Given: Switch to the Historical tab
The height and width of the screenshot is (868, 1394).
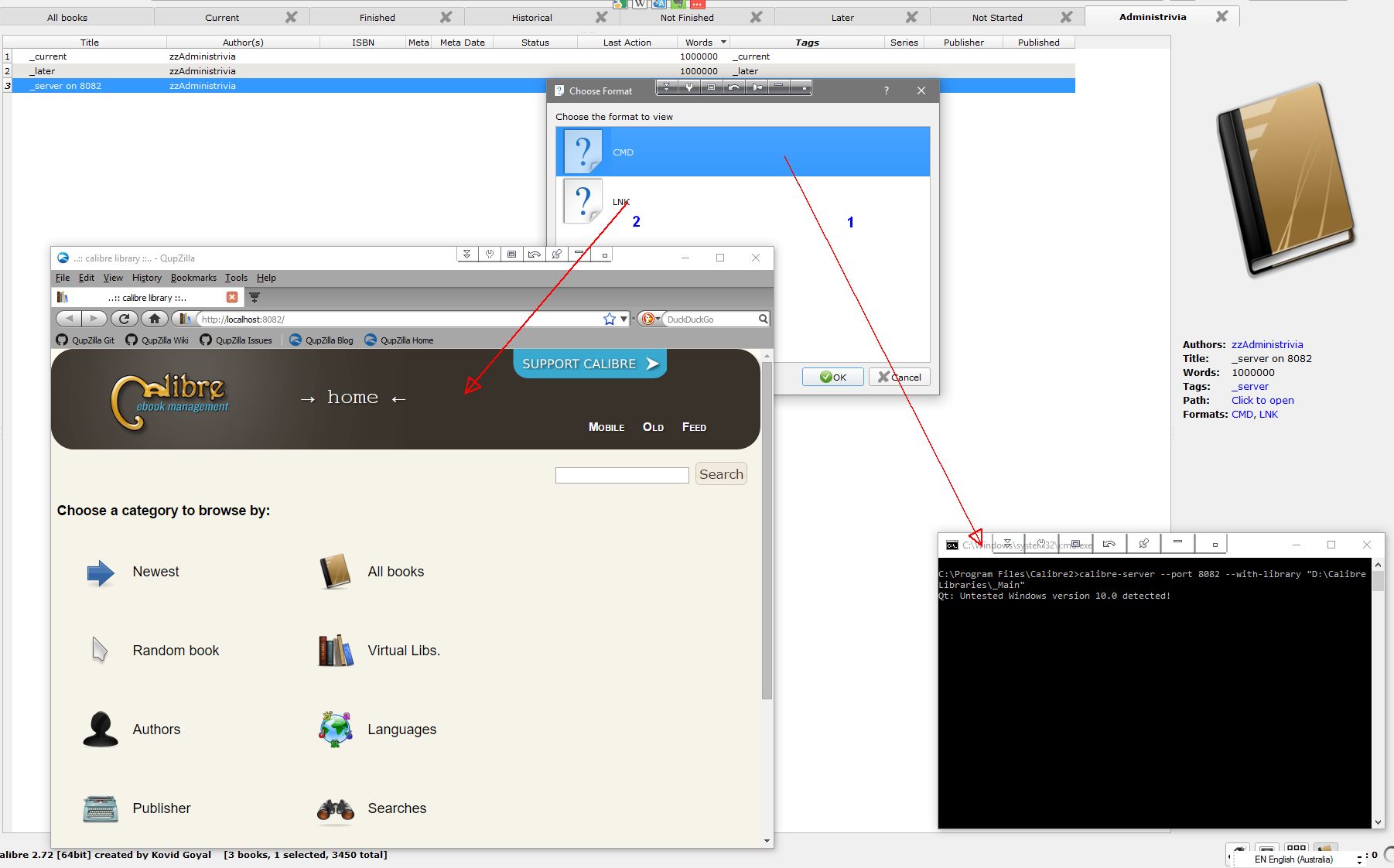Looking at the screenshot, I should 531,17.
